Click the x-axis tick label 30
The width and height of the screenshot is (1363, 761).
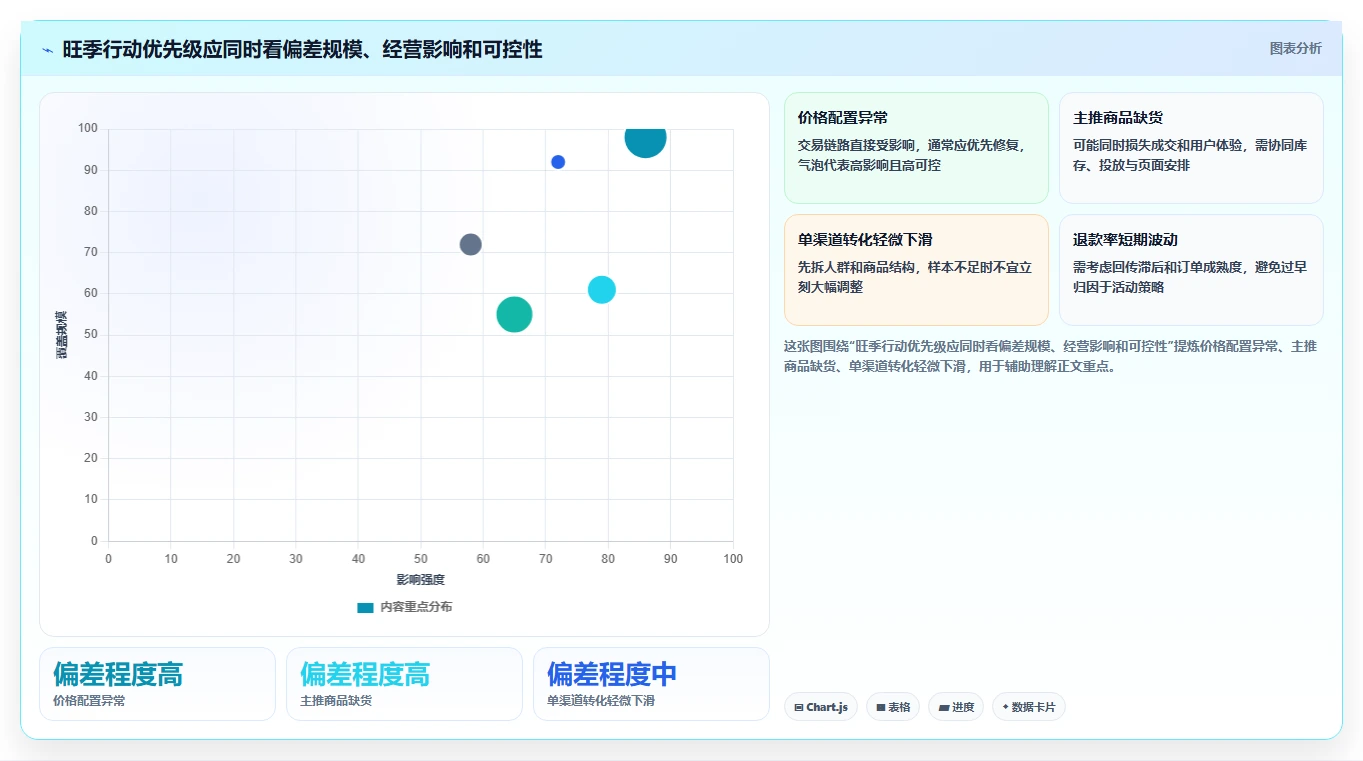point(296,559)
